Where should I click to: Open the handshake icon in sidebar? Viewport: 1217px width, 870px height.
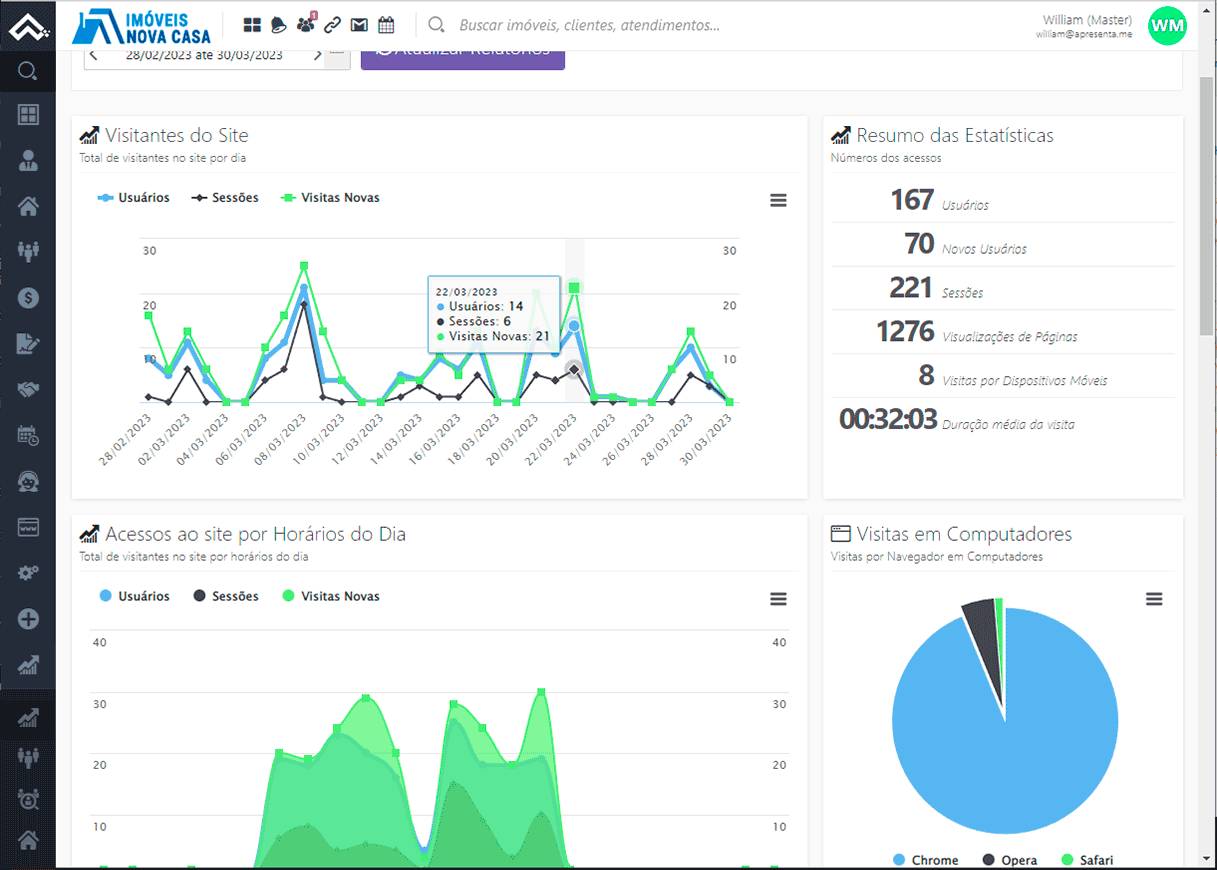click(x=28, y=388)
